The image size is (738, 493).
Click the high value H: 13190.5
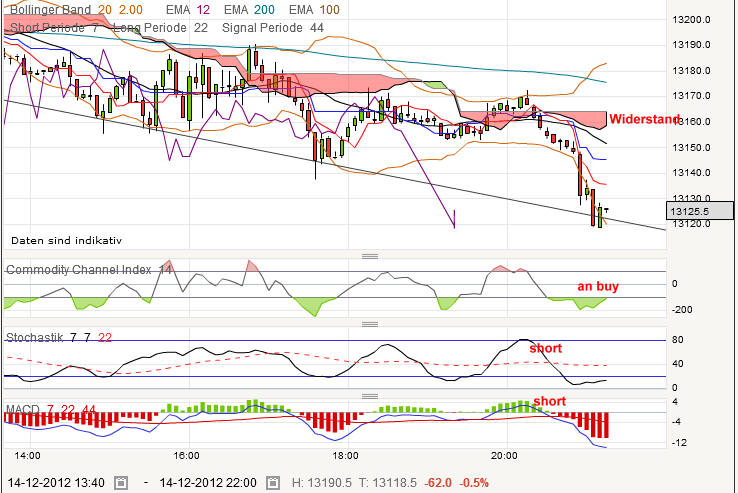pos(321,483)
